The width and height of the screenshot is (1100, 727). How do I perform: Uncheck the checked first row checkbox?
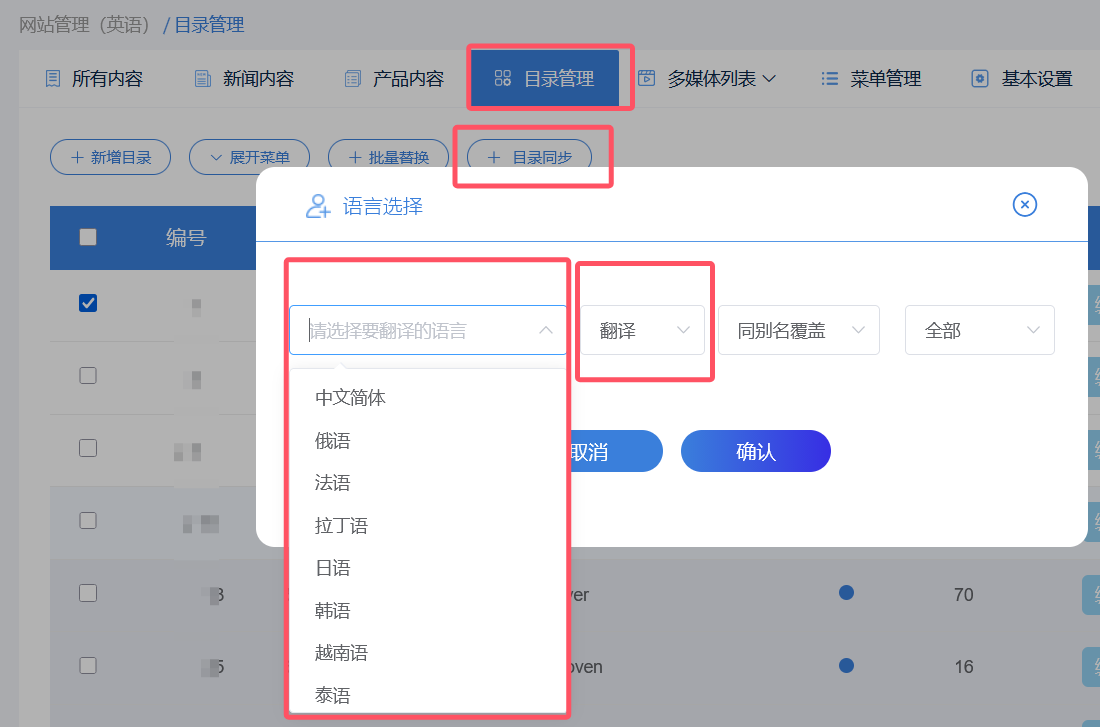[x=88, y=303]
